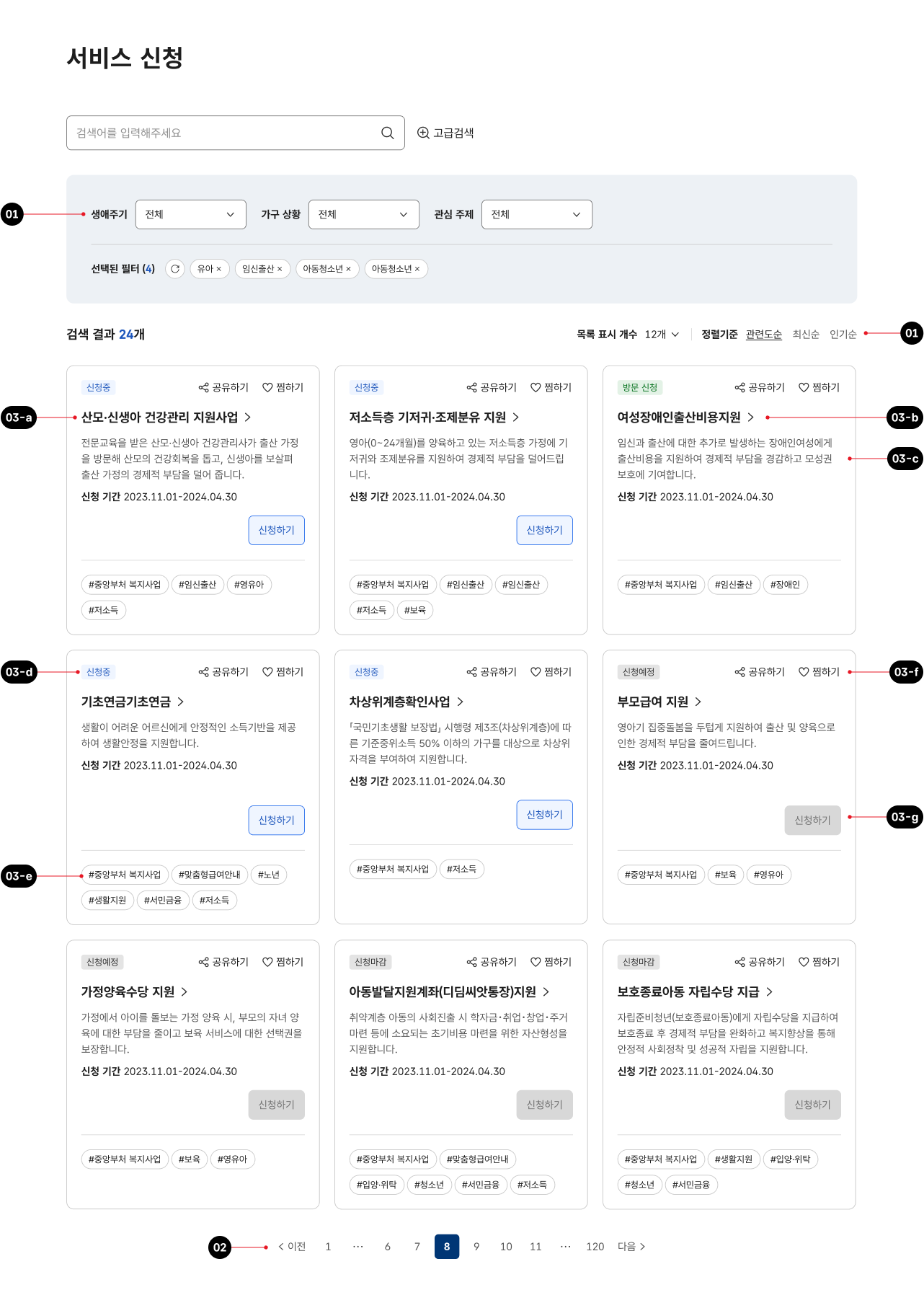Screen dimensions: 924x1308
Task: Toggle 찜하기 on 여성장애인출산비용지원 card
Action: [819, 388]
